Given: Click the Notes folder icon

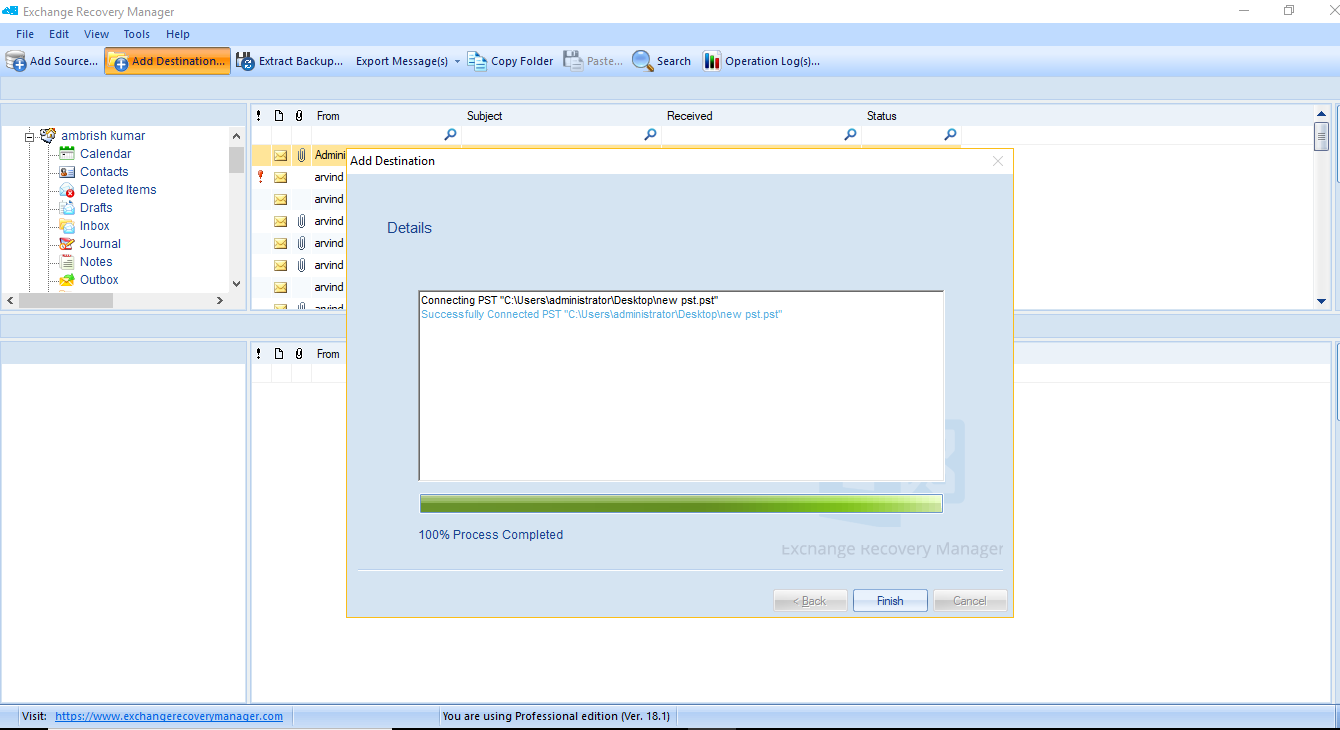Looking at the screenshot, I should tap(67, 261).
